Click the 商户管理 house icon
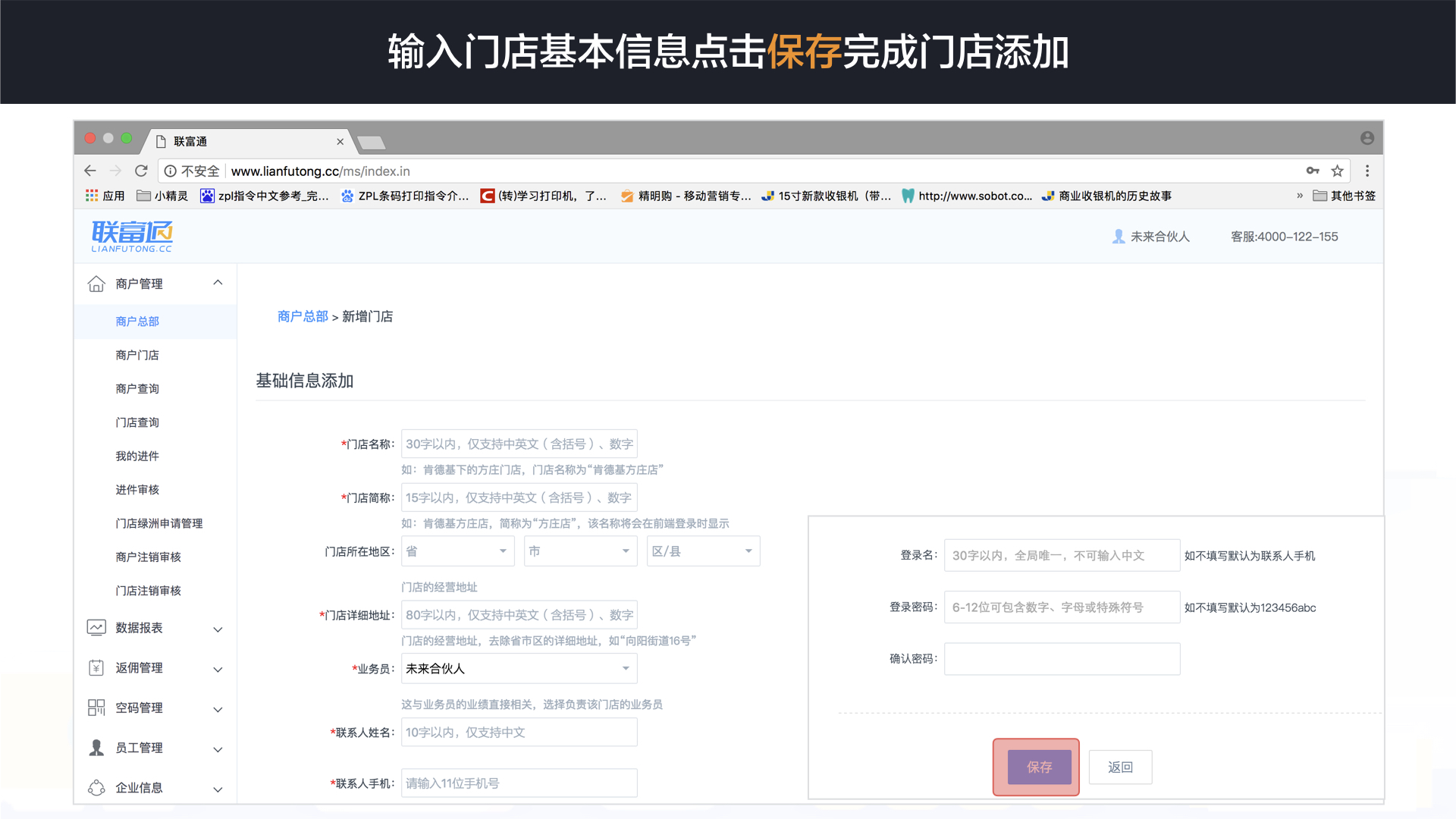This screenshot has height=819, width=1456. pos(96,284)
